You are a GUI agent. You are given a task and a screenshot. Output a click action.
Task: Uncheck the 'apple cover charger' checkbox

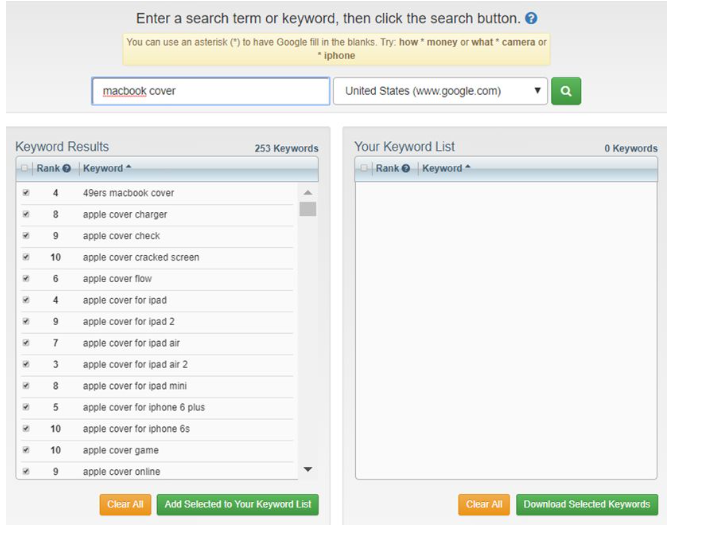[26, 214]
